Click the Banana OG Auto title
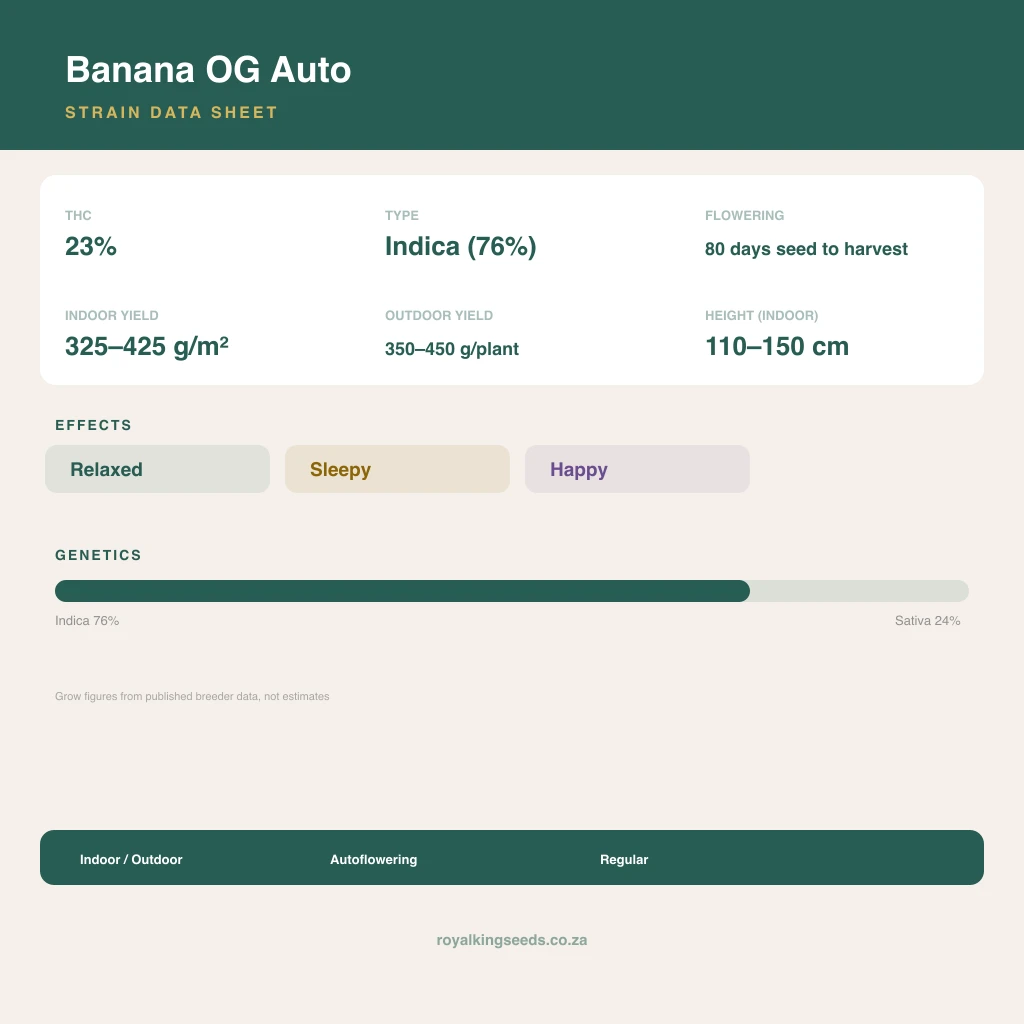 (208, 70)
